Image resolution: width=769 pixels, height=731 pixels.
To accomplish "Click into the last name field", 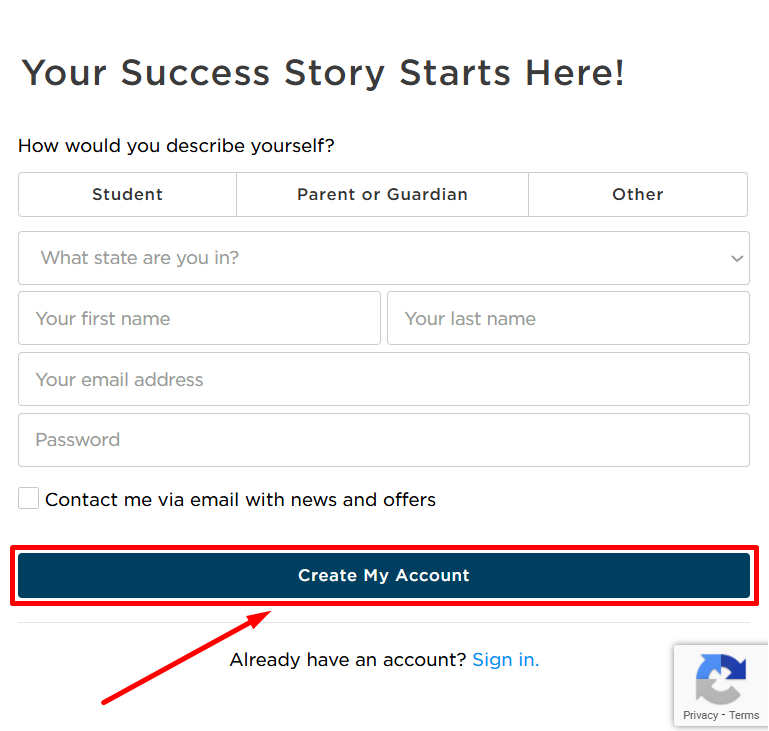I will [x=568, y=319].
